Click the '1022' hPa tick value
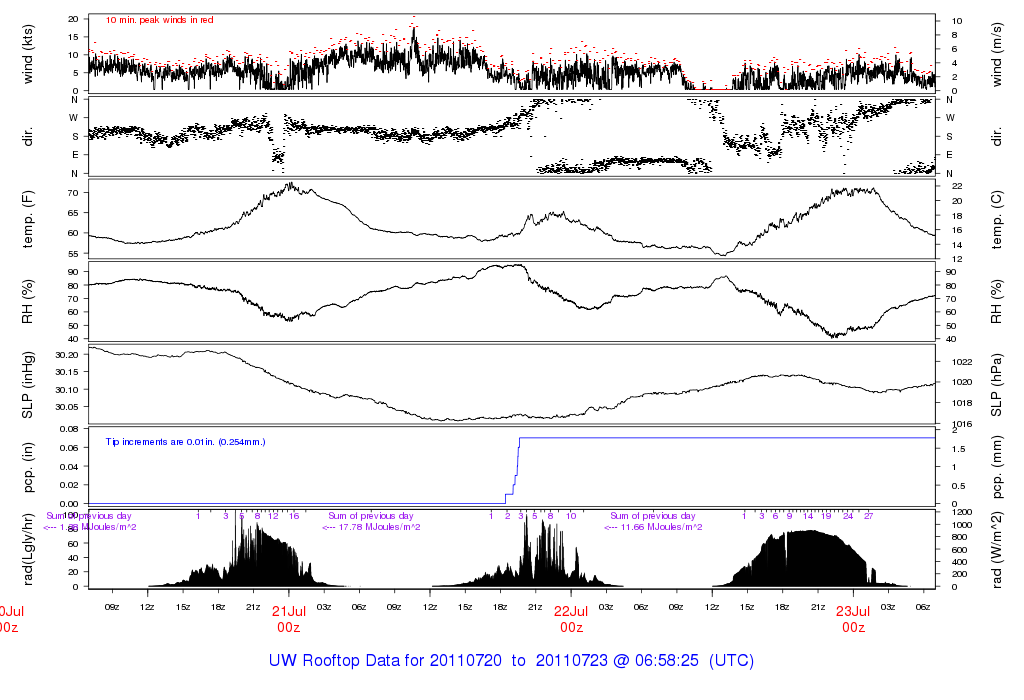 tap(962, 362)
